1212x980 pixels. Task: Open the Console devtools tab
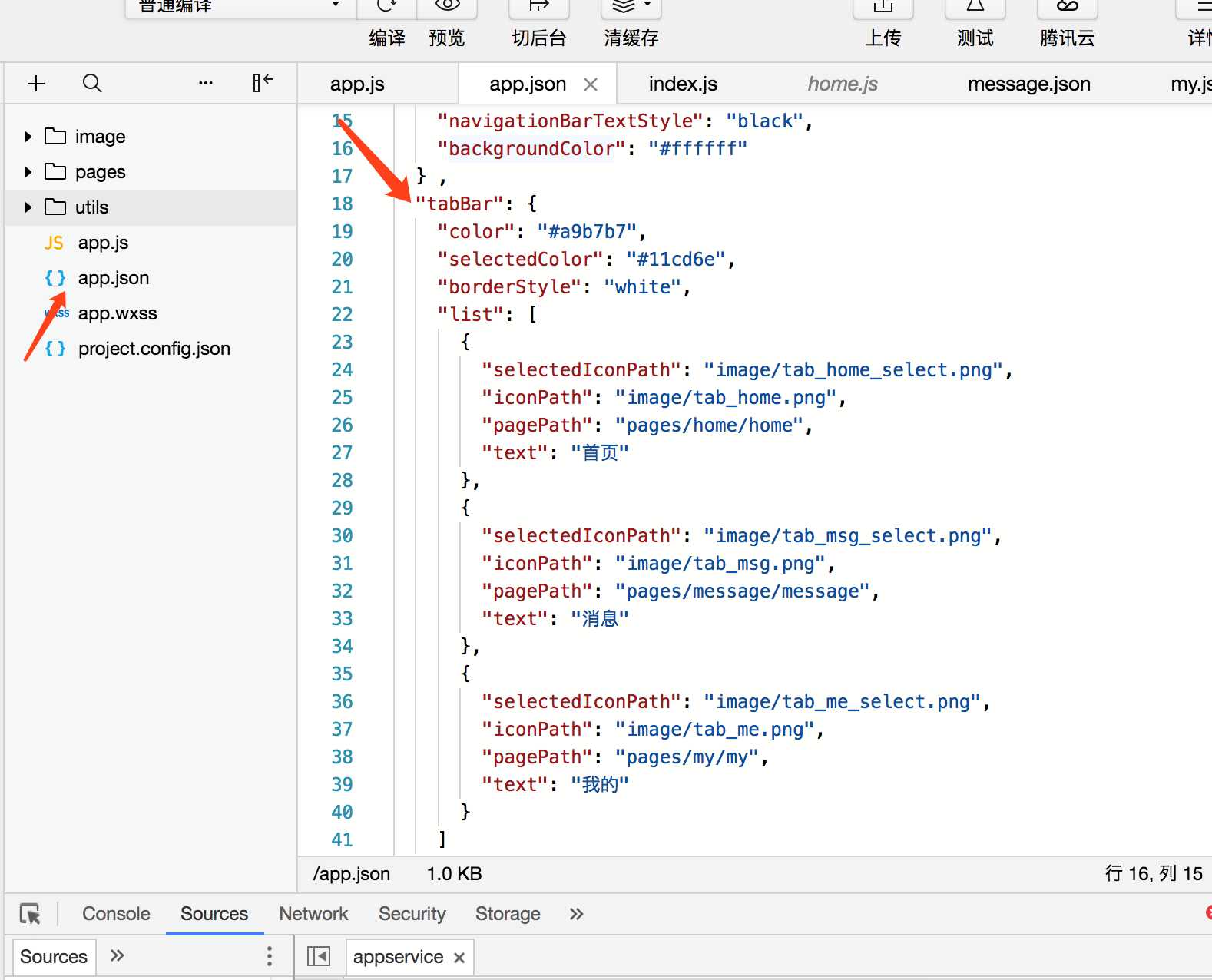click(116, 914)
